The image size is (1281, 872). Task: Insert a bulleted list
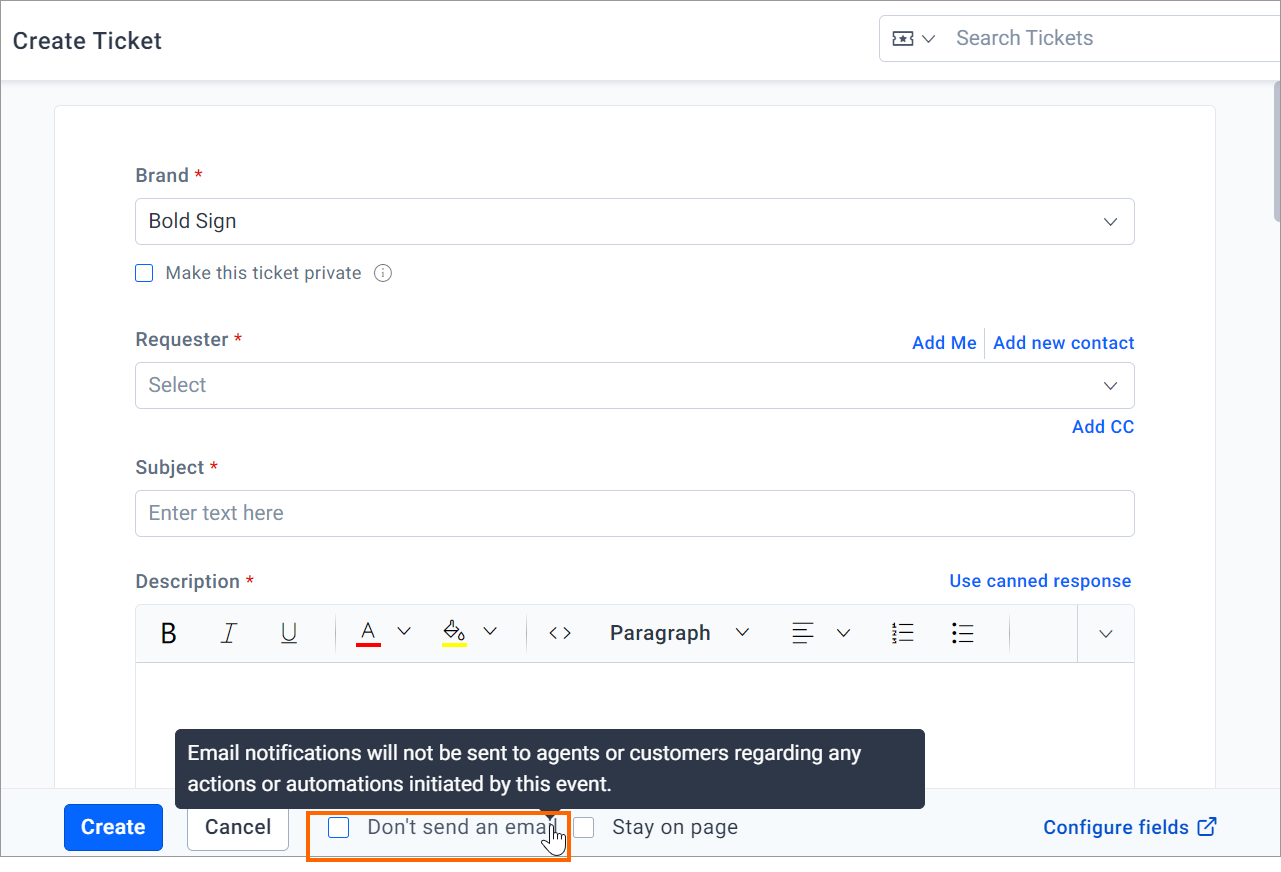tap(963, 633)
